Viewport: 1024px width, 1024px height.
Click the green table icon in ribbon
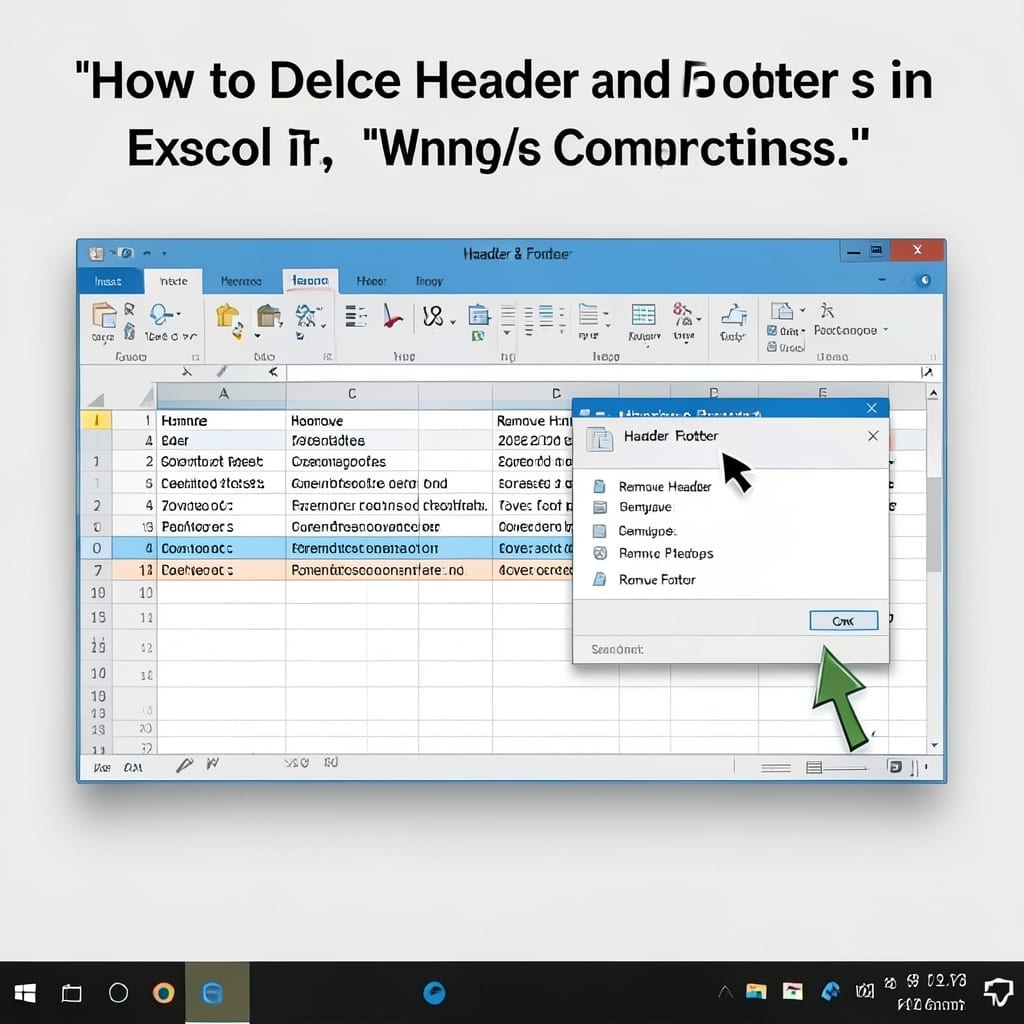(x=643, y=315)
